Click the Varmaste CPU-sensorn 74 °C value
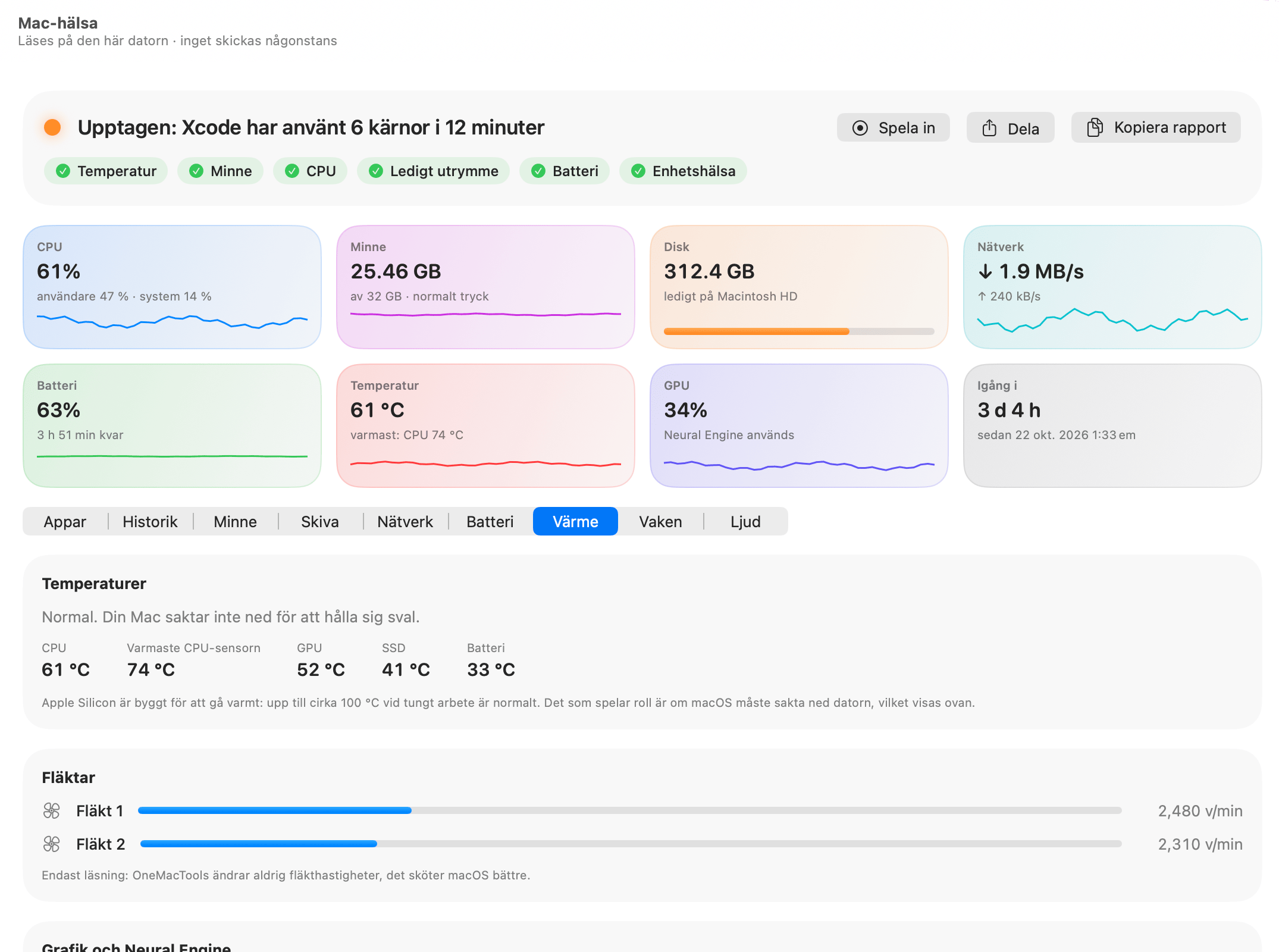 pos(151,670)
